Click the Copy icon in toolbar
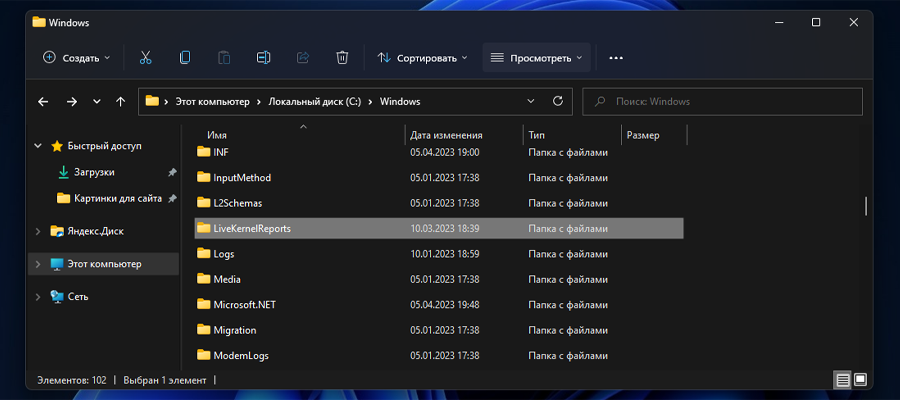 [185, 57]
